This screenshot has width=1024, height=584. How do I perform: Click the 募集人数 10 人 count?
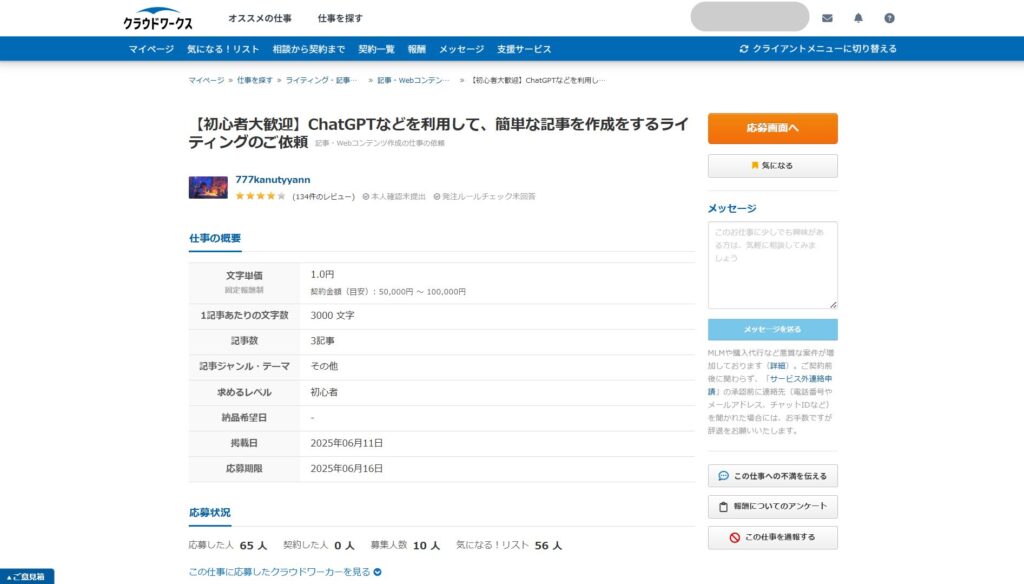(x=406, y=545)
